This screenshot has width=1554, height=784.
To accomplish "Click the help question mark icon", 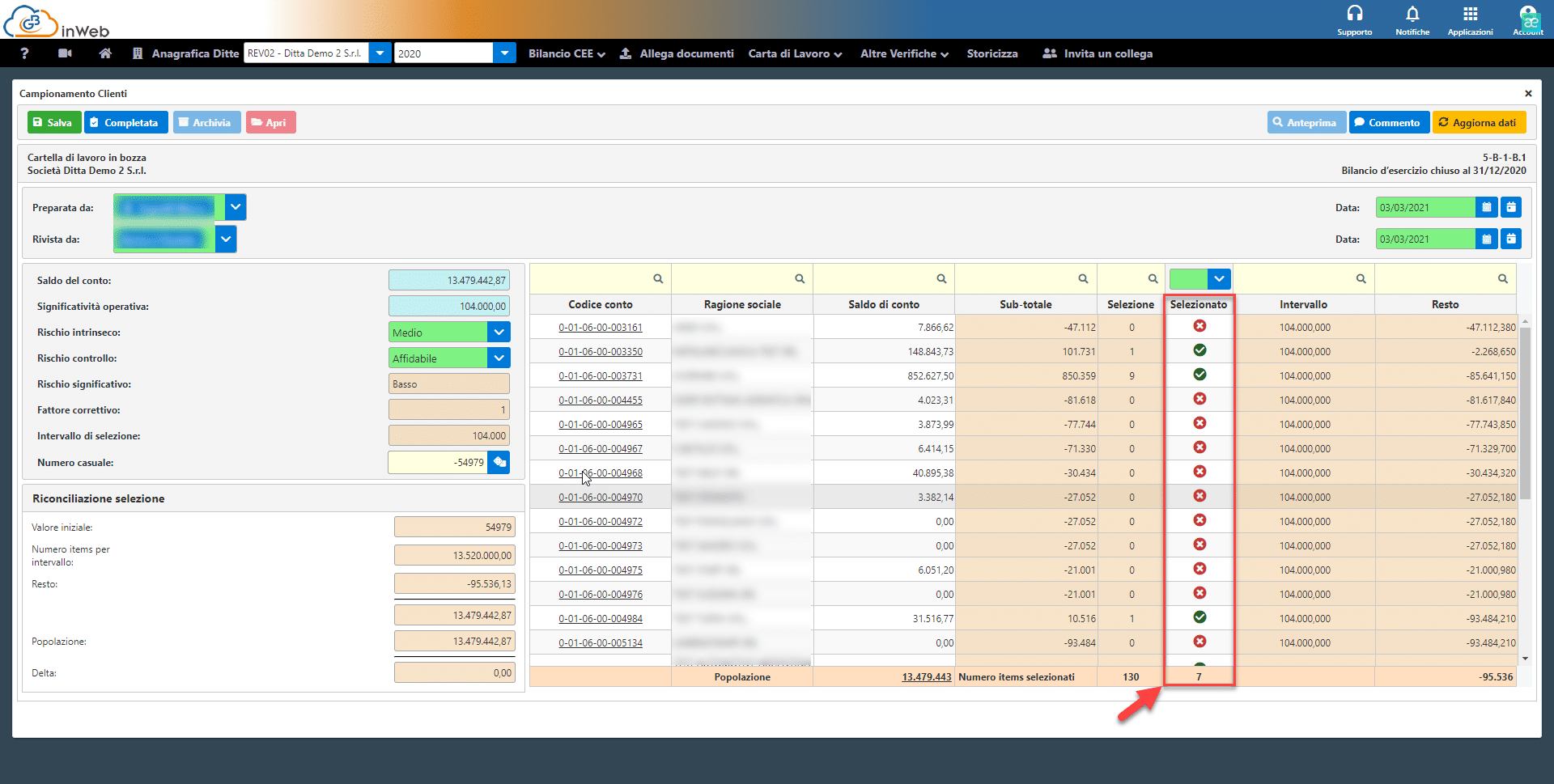I will click(x=24, y=53).
